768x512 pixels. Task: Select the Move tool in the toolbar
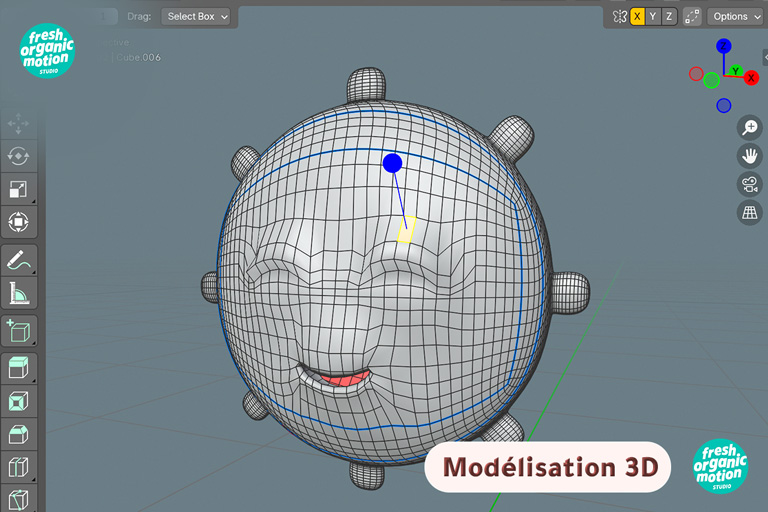[18, 124]
